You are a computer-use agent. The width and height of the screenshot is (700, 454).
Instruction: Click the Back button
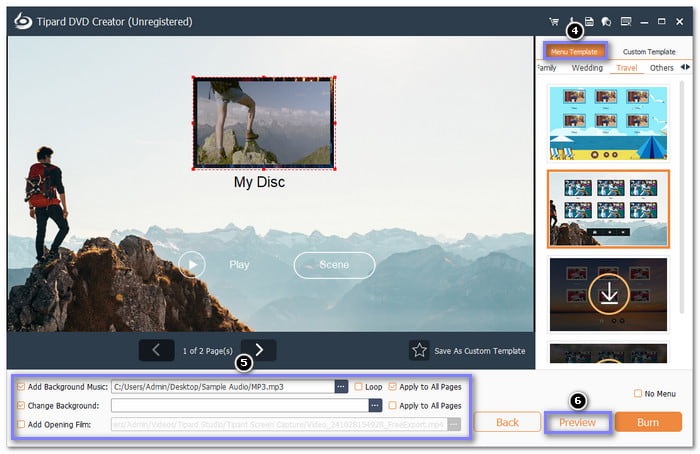pyautogui.click(x=507, y=422)
